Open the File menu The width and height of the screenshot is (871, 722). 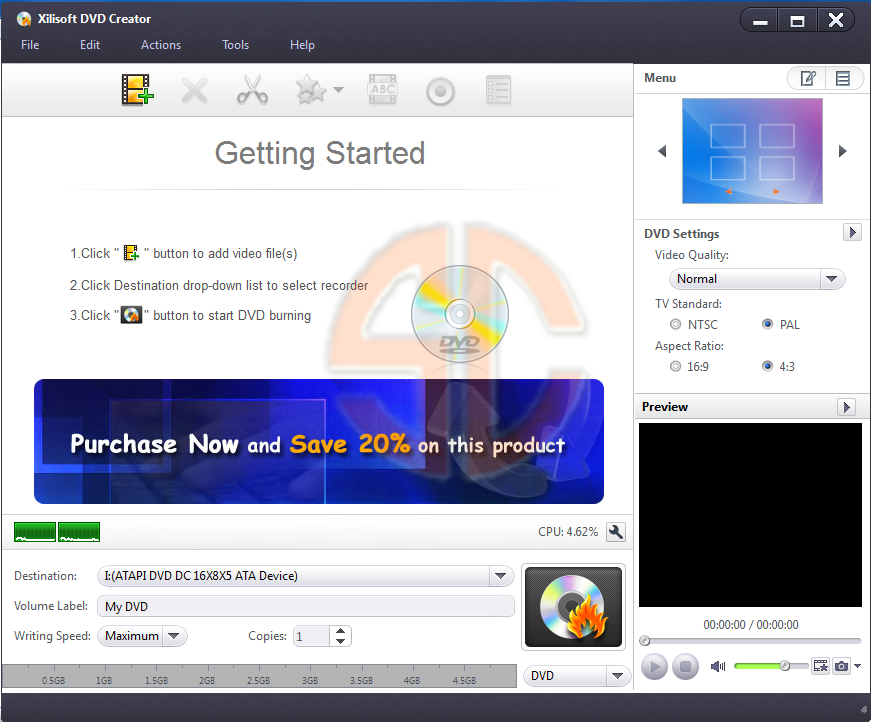click(x=30, y=45)
